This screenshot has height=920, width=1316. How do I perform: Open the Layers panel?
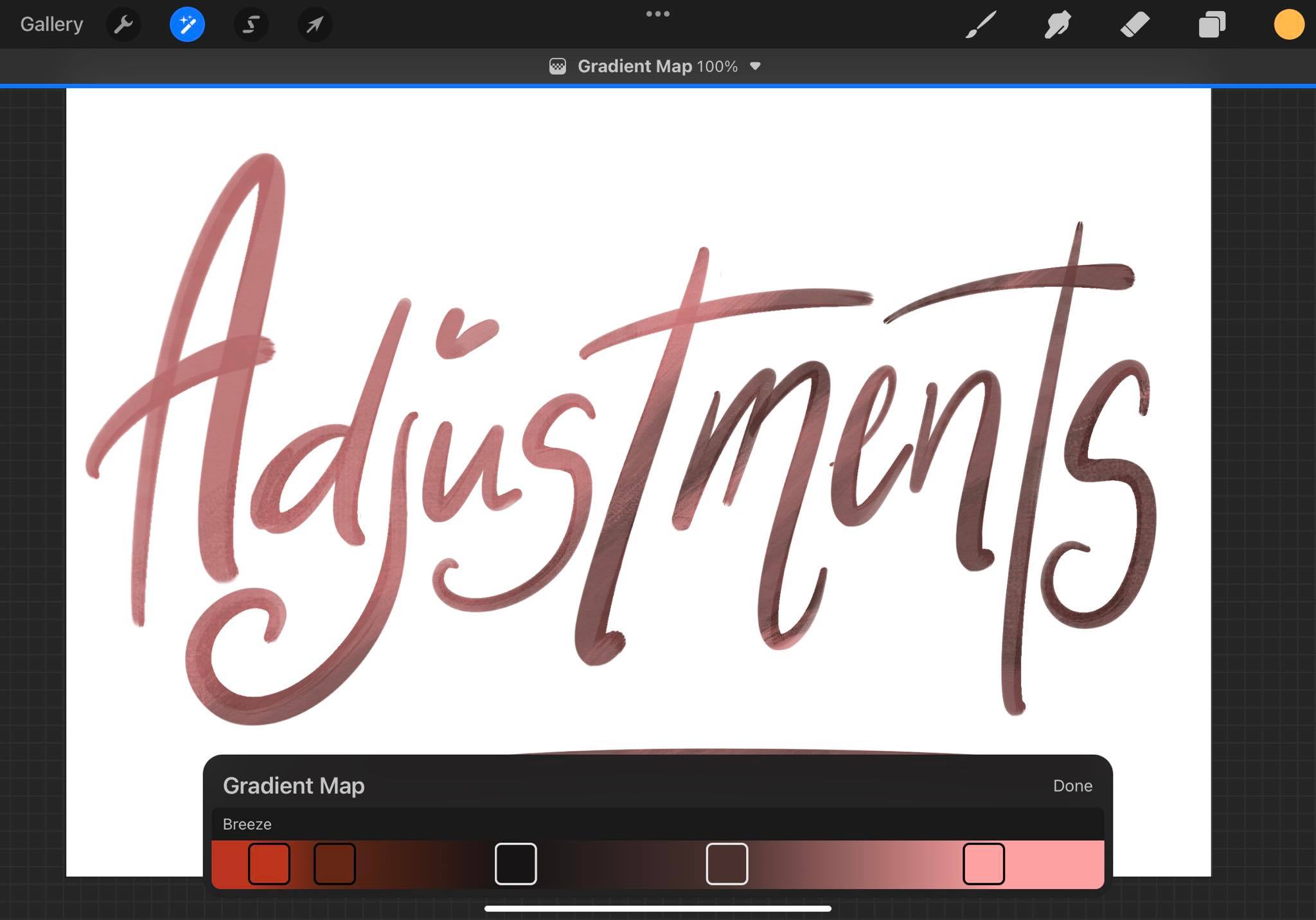pos(1212,25)
